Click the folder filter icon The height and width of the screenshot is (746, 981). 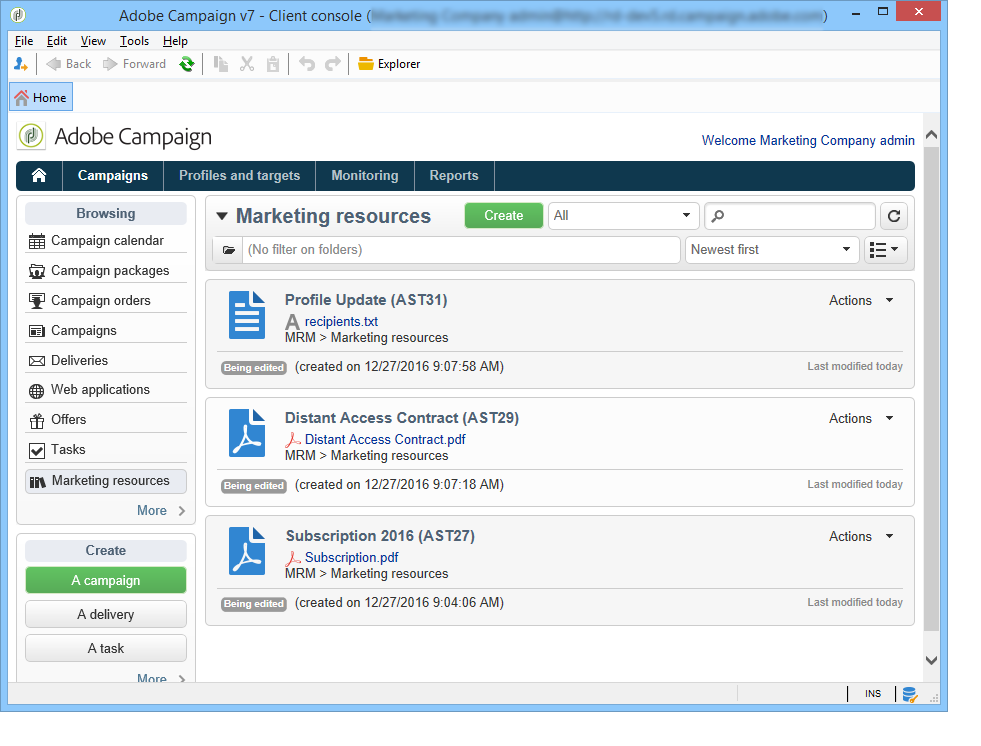[x=228, y=250]
